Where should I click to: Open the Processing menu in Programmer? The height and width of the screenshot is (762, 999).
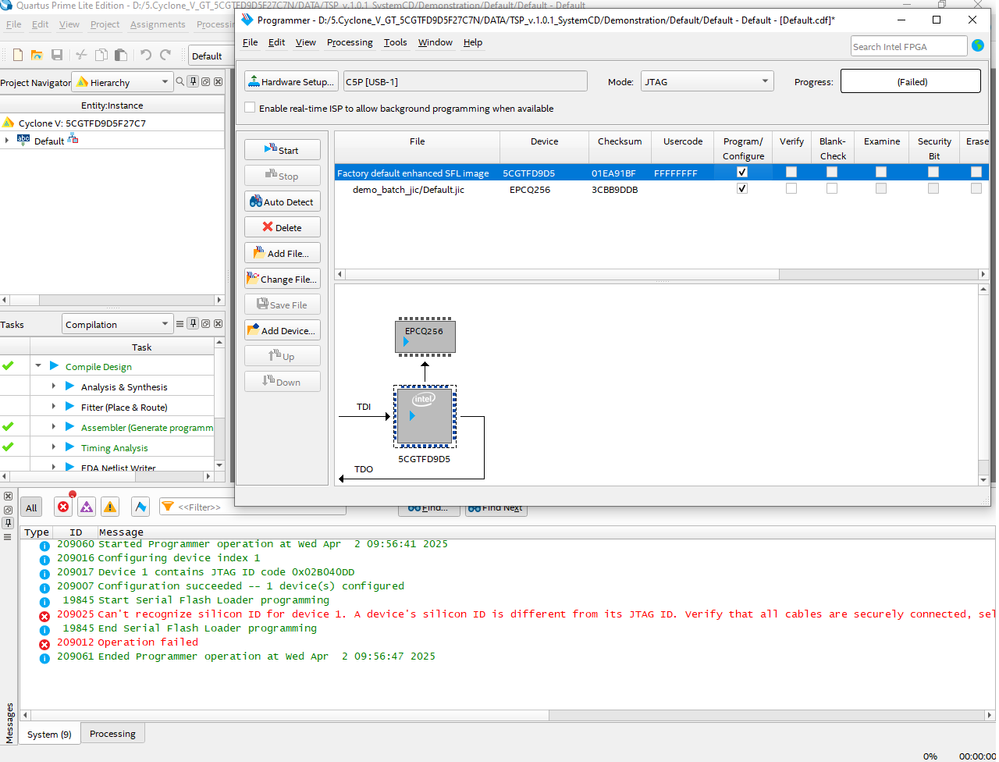click(349, 43)
